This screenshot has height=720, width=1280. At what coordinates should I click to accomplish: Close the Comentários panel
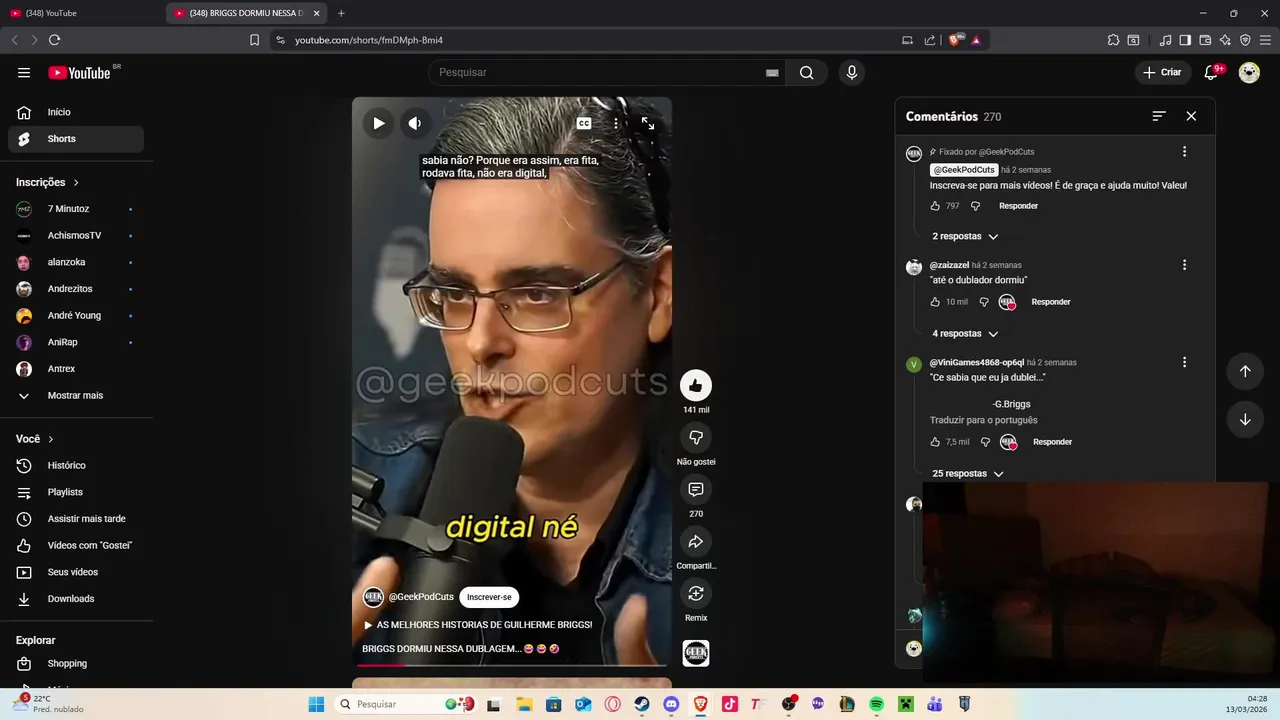click(x=1191, y=116)
